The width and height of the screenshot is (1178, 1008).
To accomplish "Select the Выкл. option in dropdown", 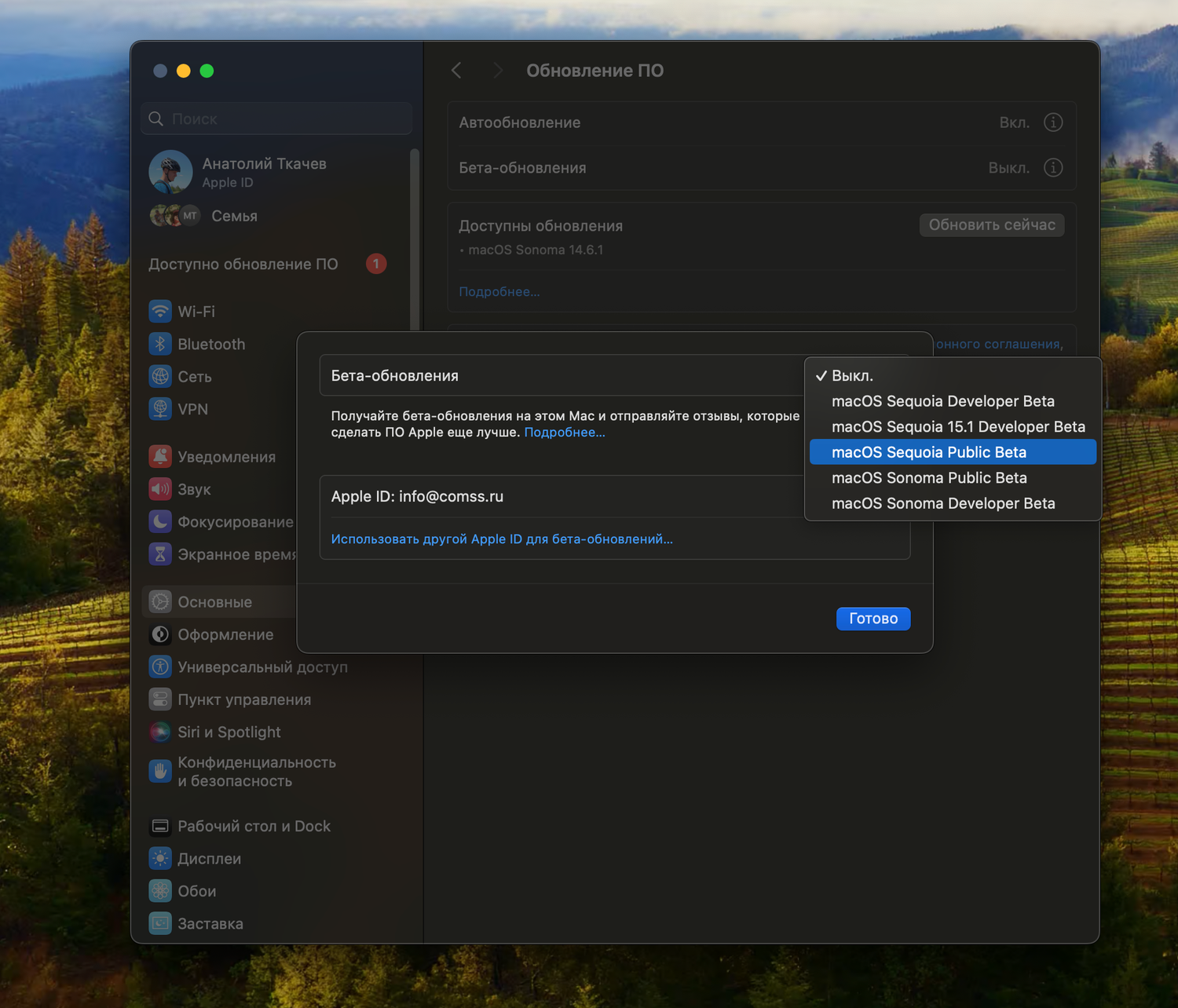I will click(x=953, y=376).
